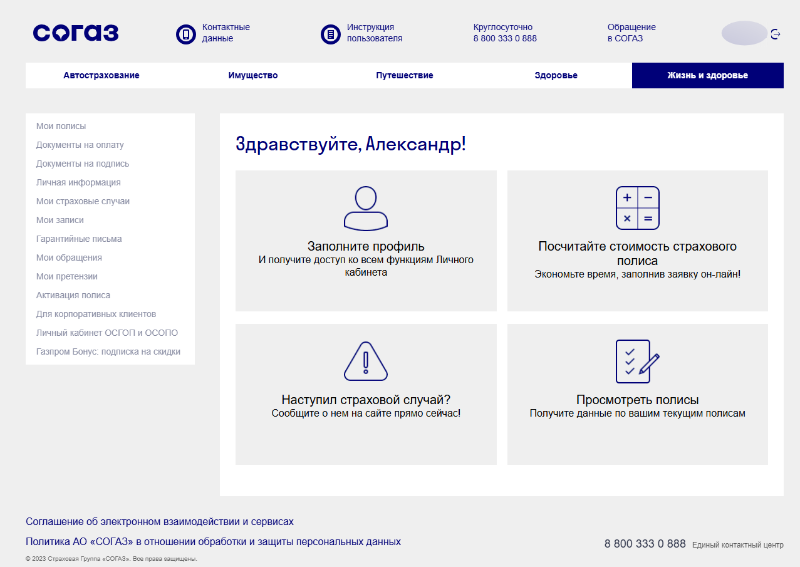Click the user avatar placeholder
This screenshot has height=567, width=800.
[x=743, y=34]
